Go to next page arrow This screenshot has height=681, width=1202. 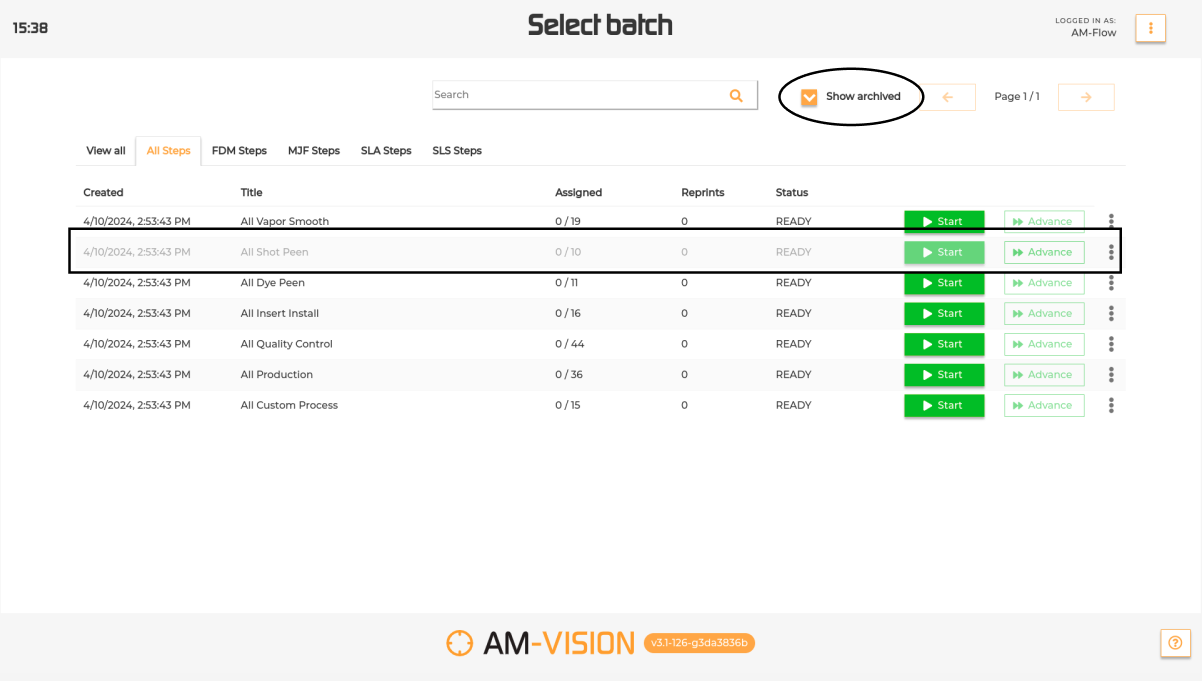[x=1086, y=97]
